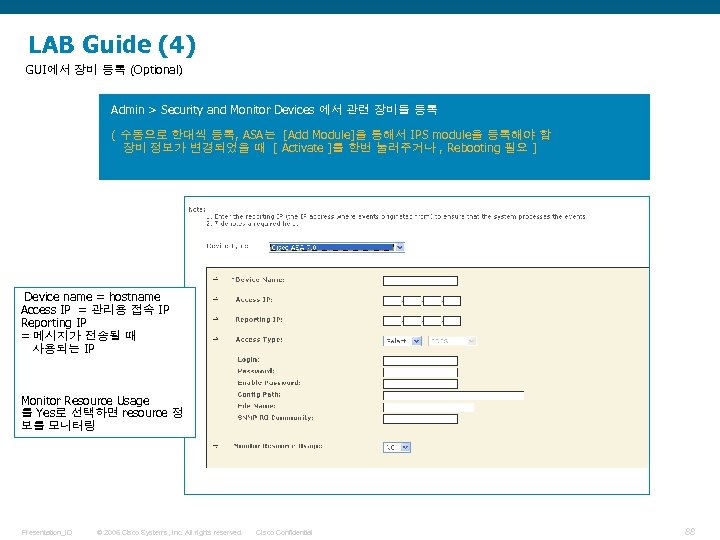Click the arrow icon beside Access Type
Viewport: 720px width, 540px height.
216,339
